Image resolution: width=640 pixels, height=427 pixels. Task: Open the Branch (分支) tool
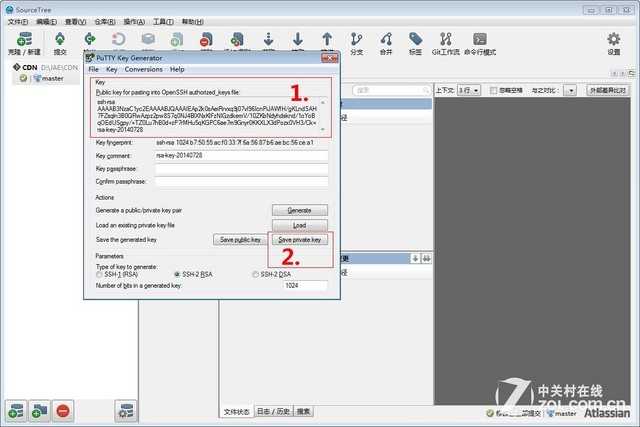pyautogui.click(x=356, y=40)
